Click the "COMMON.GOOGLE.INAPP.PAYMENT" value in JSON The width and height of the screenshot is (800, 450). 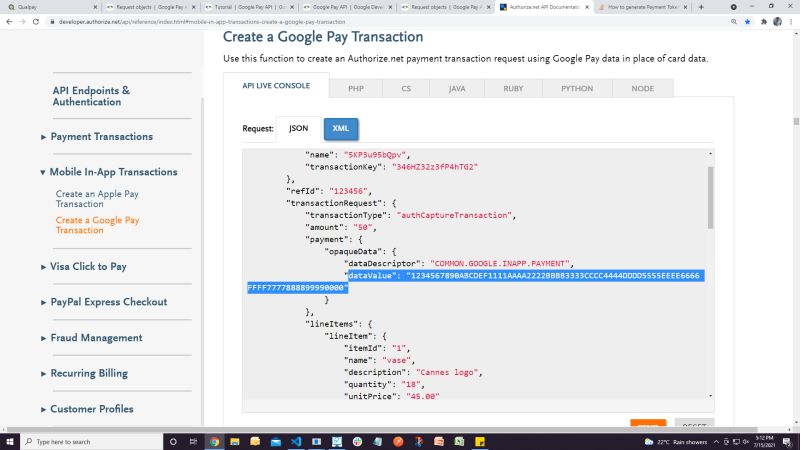pyautogui.click(x=499, y=264)
